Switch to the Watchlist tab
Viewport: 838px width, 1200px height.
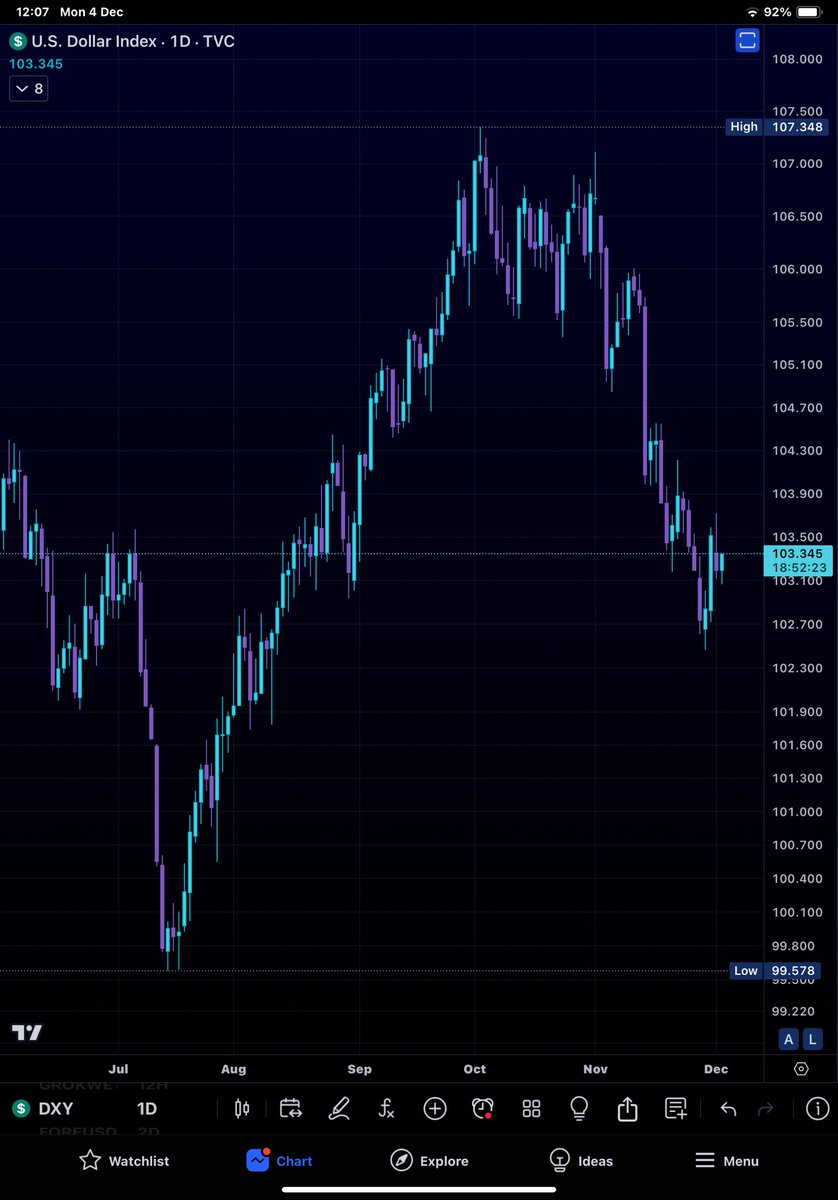pyautogui.click(x=124, y=1161)
